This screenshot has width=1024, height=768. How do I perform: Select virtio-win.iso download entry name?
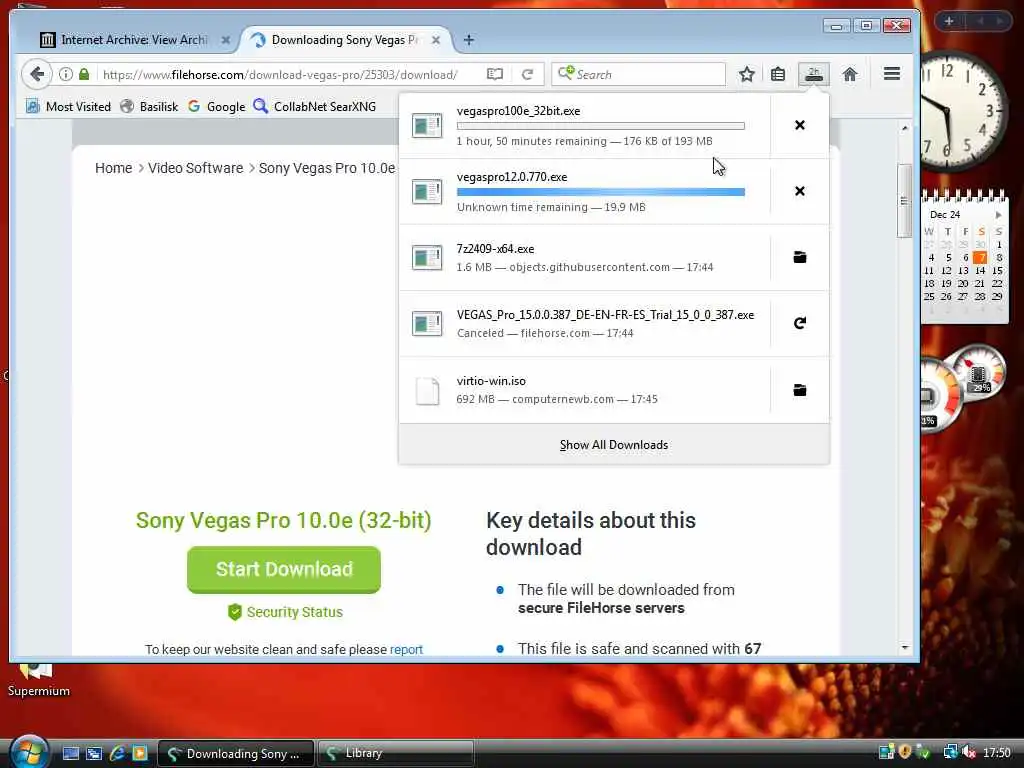click(x=491, y=381)
